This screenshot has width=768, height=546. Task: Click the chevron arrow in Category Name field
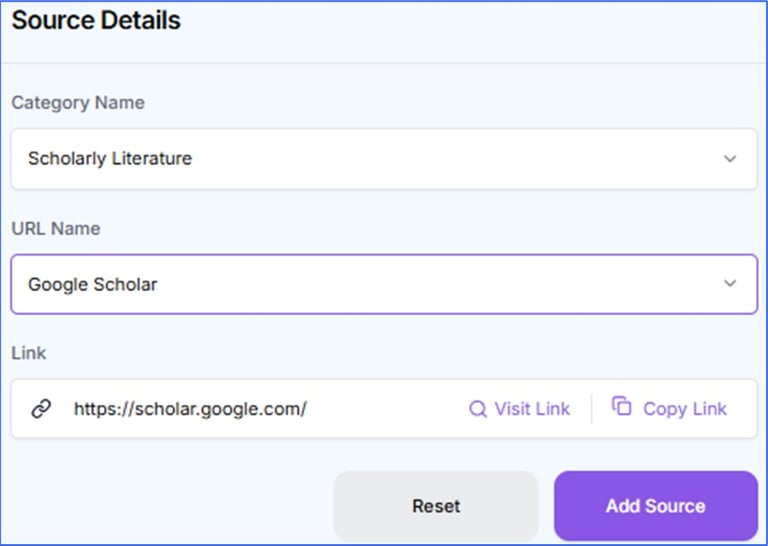730,159
